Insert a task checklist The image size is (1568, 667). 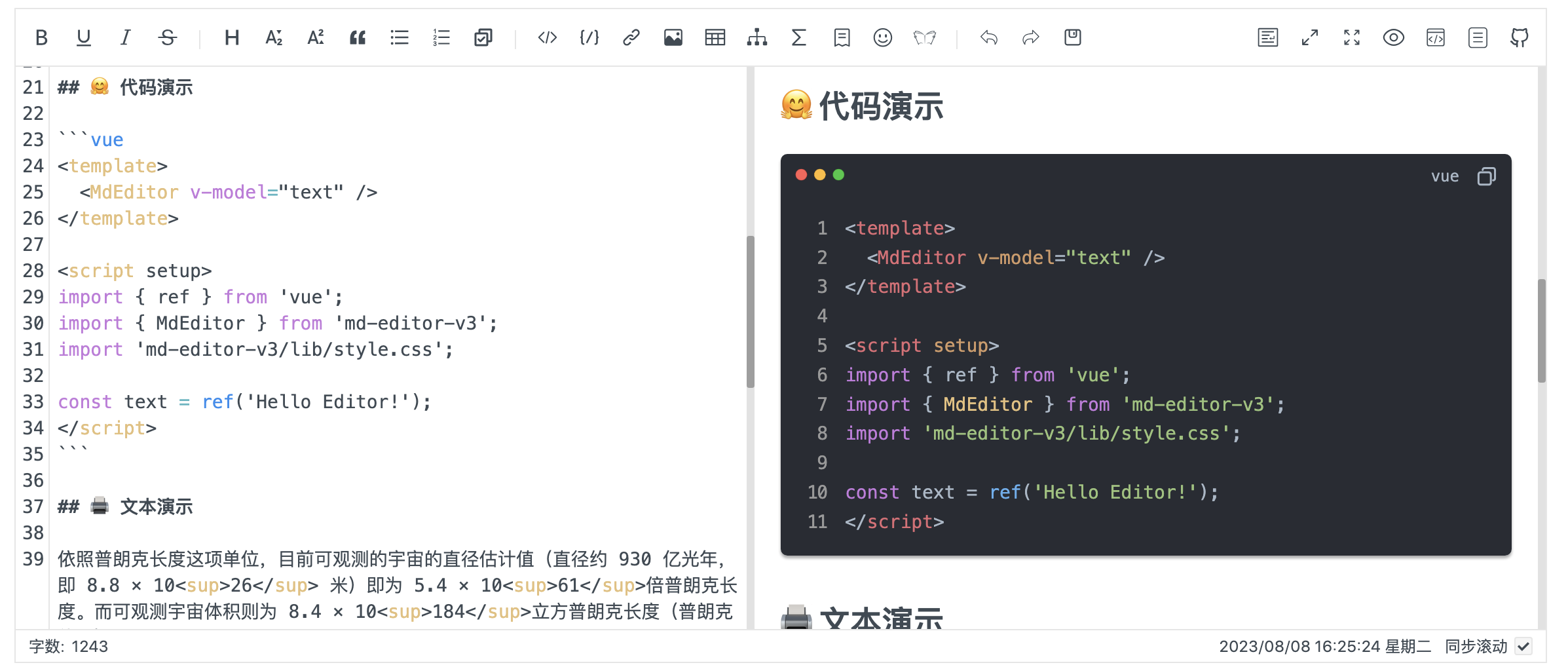[x=483, y=37]
